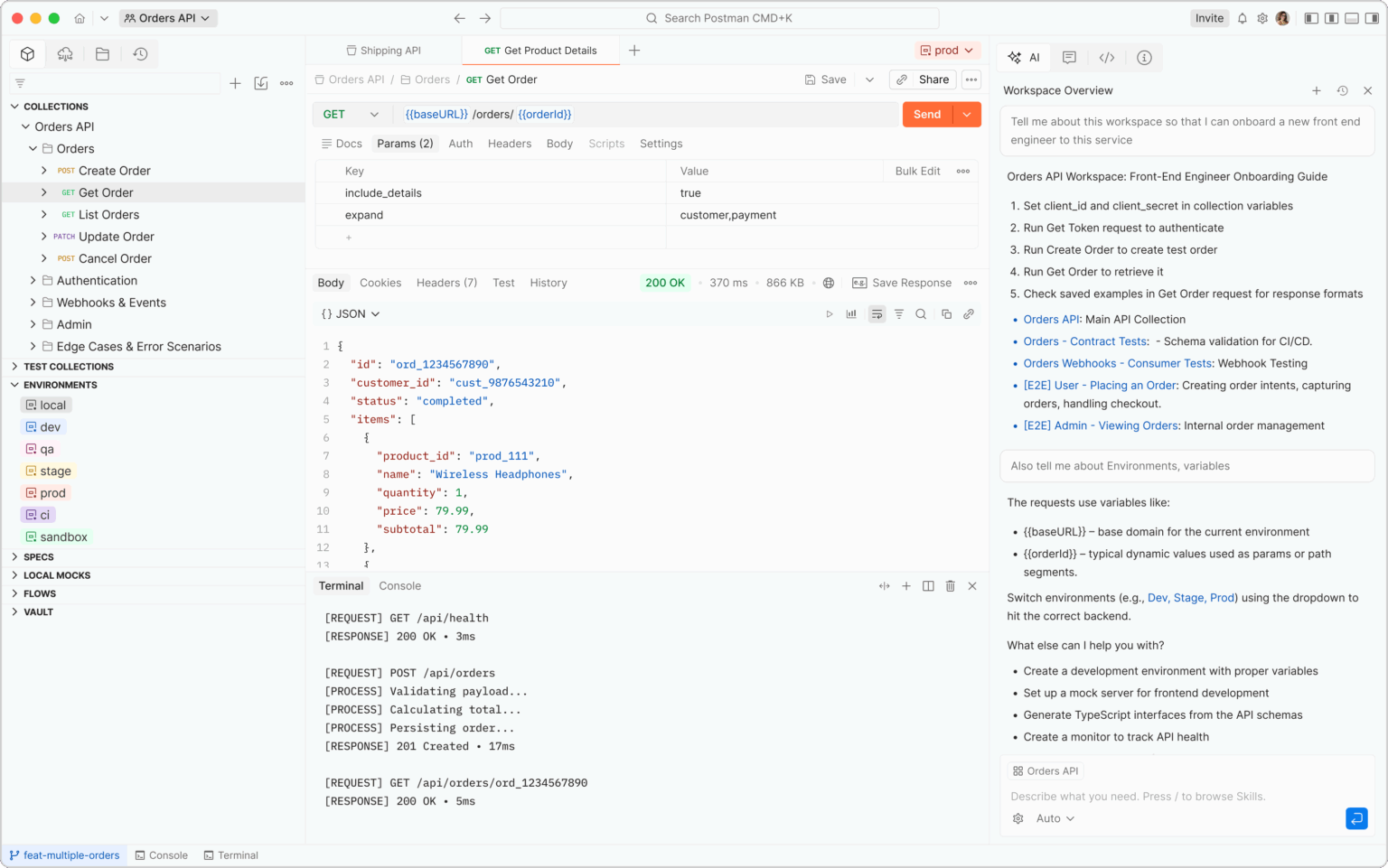
Task: Click Save Response
Action: tap(902, 283)
